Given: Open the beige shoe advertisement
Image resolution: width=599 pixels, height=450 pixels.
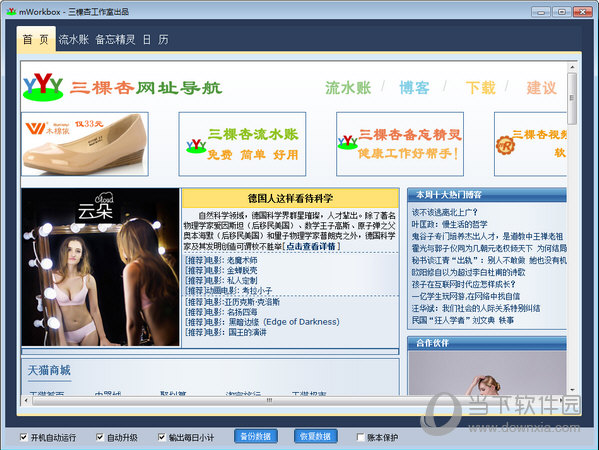Looking at the screenshot, I should (85, 144).
